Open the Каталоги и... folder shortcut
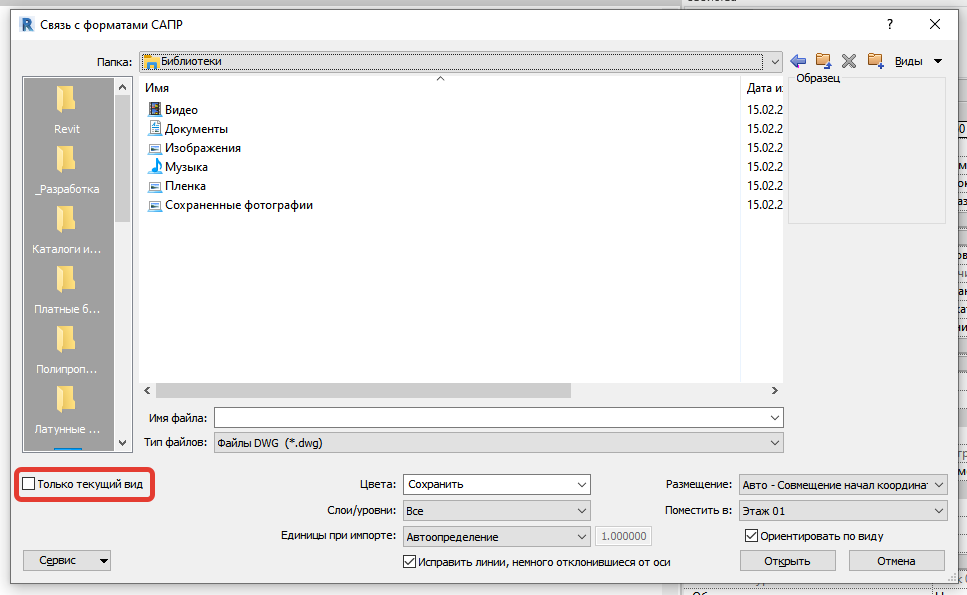The height and width of the screenshot is (595, 967). pyautogui.click(x=67, y=230)
